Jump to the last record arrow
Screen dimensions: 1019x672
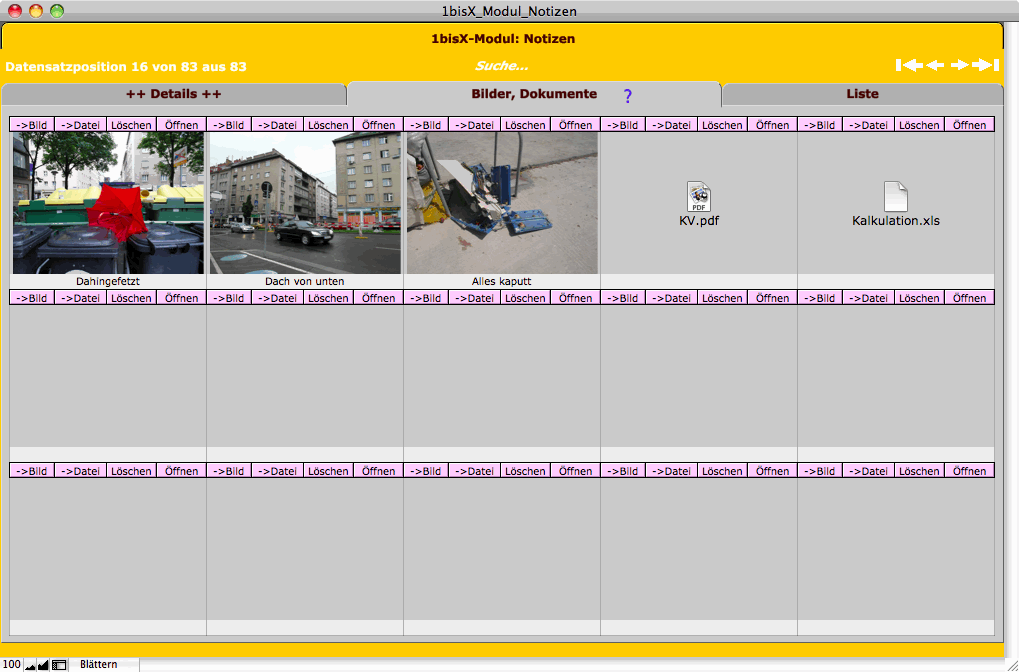(986, 65)
